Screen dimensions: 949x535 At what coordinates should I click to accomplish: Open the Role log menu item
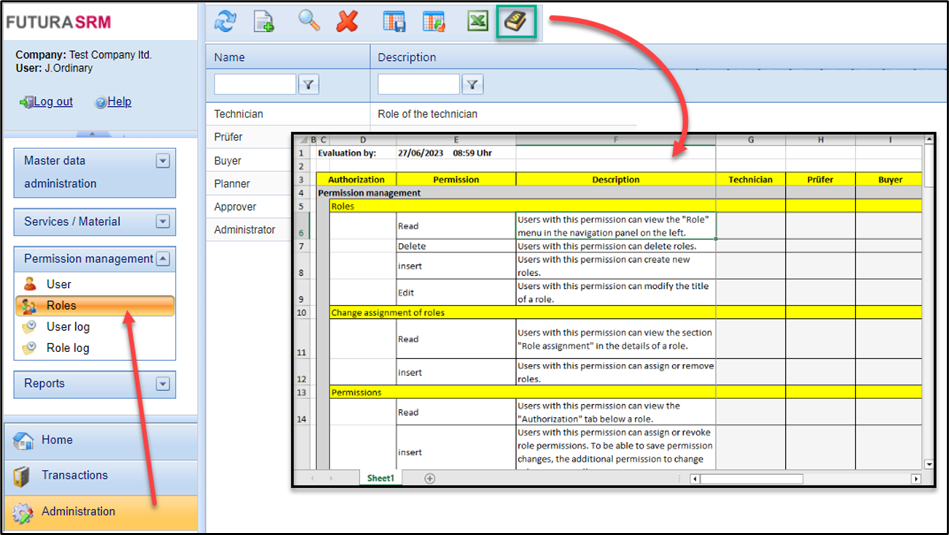pos(67,348)
